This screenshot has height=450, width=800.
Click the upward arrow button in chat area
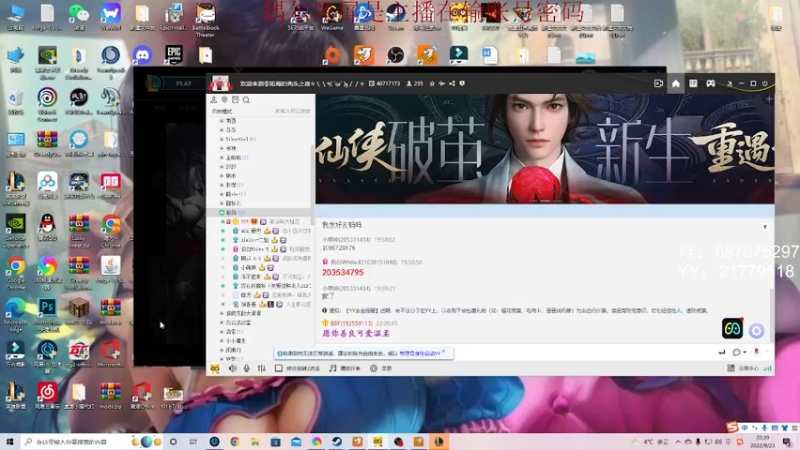(x=765, y=227)
